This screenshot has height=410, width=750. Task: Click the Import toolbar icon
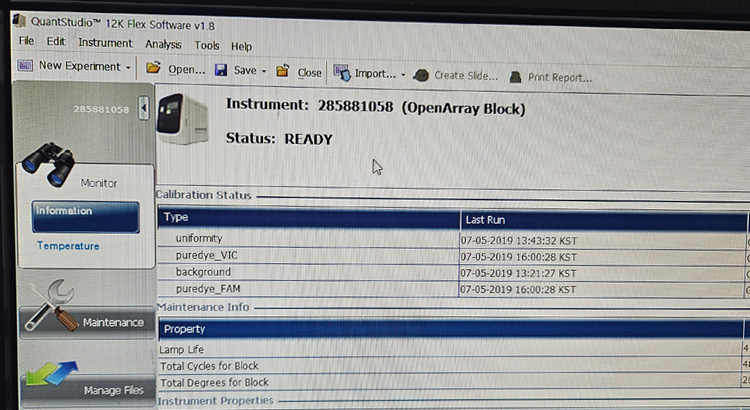[x=341, y=73]
